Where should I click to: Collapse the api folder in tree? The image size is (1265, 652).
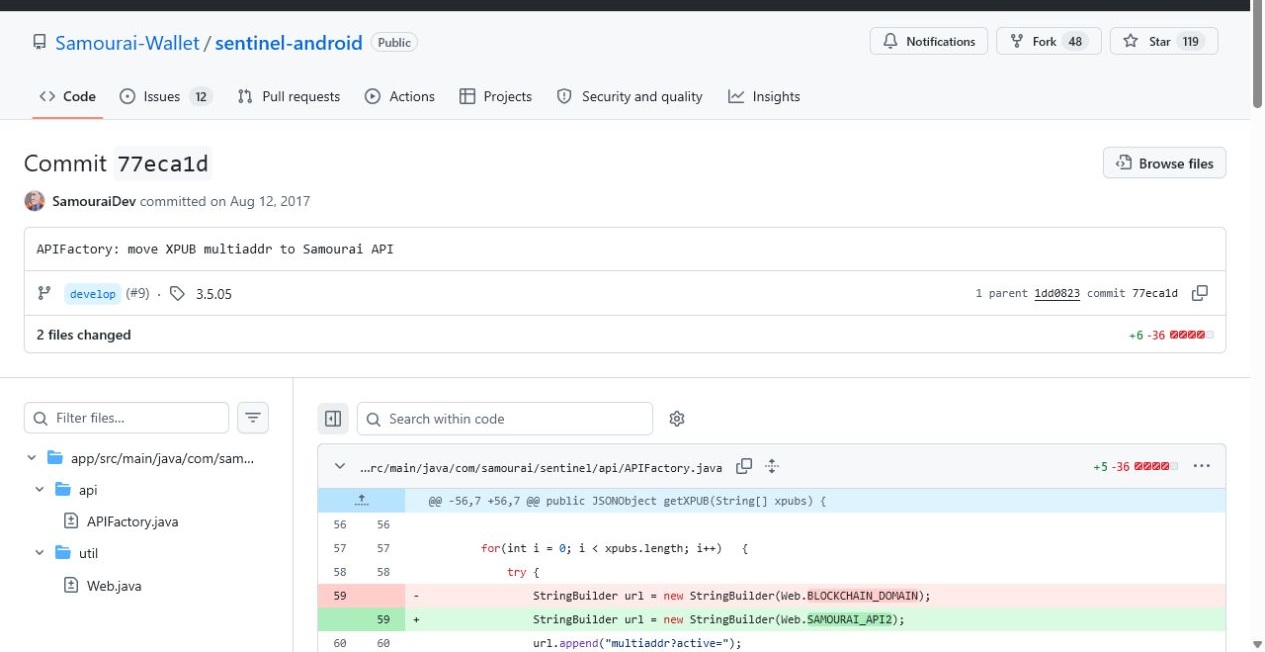[x=39, y=490]
